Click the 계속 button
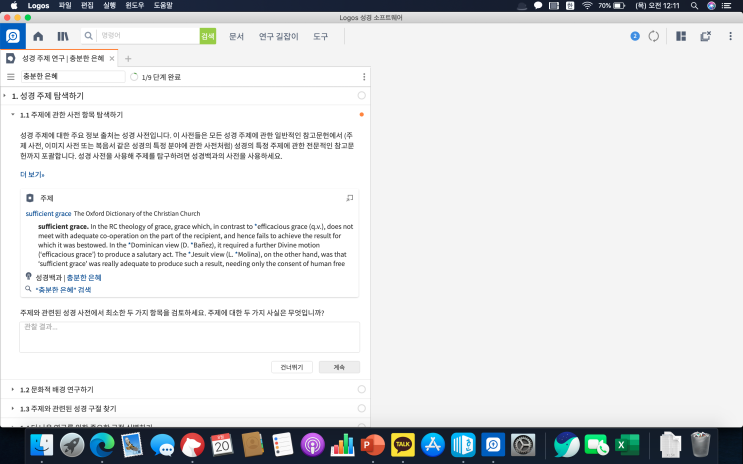 (x=339, y=367)
